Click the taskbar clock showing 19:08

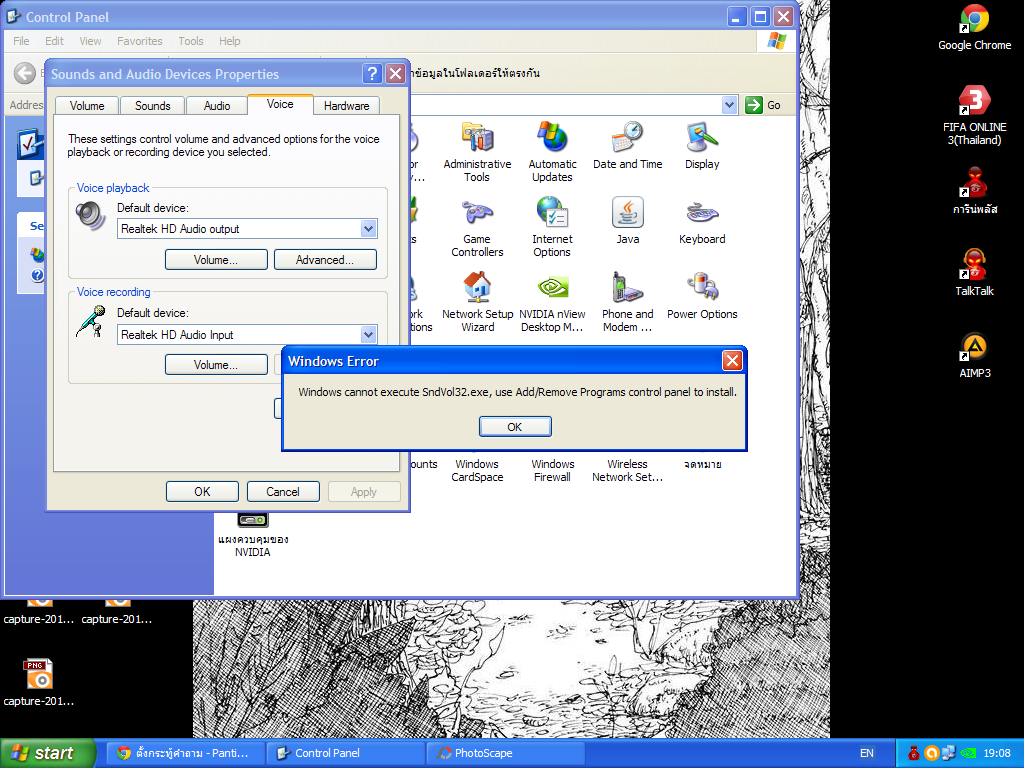(997, 753)
